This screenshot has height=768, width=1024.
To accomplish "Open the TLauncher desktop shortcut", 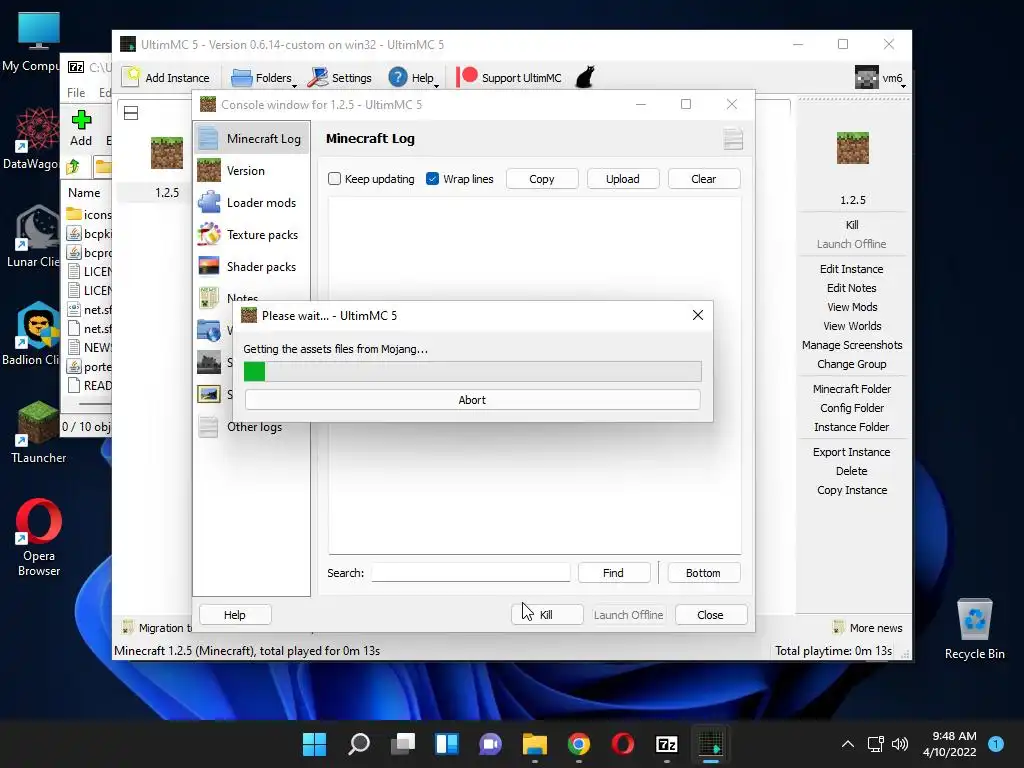I will [x=38, y=432].
